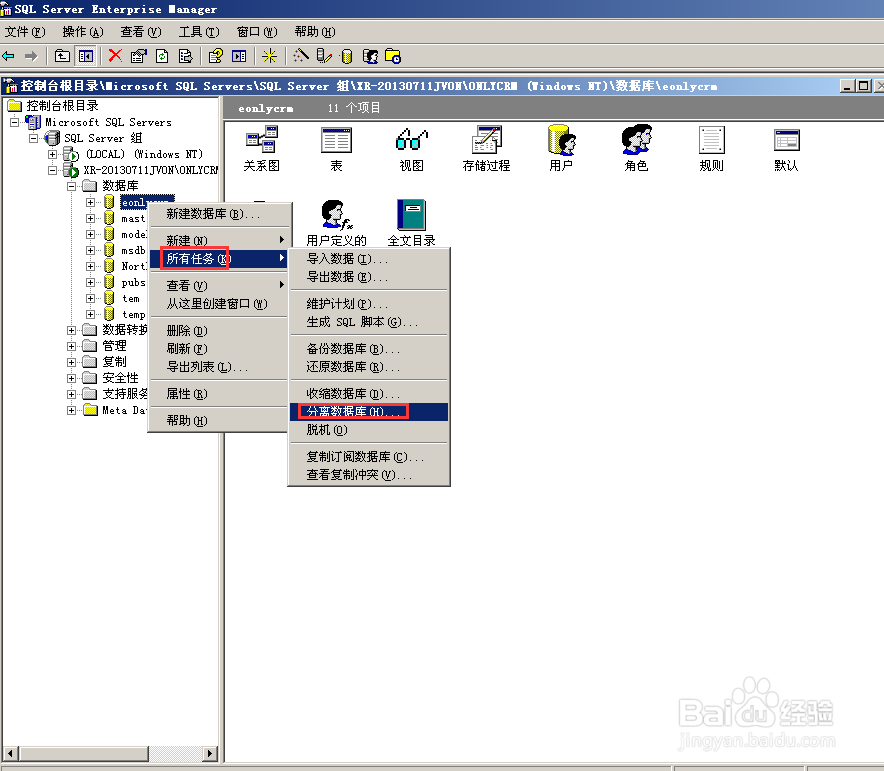Open the 用户定义的 function icon
Image resolution: width=884 pixels, height=771 pixels.
[x=337, y=223]
